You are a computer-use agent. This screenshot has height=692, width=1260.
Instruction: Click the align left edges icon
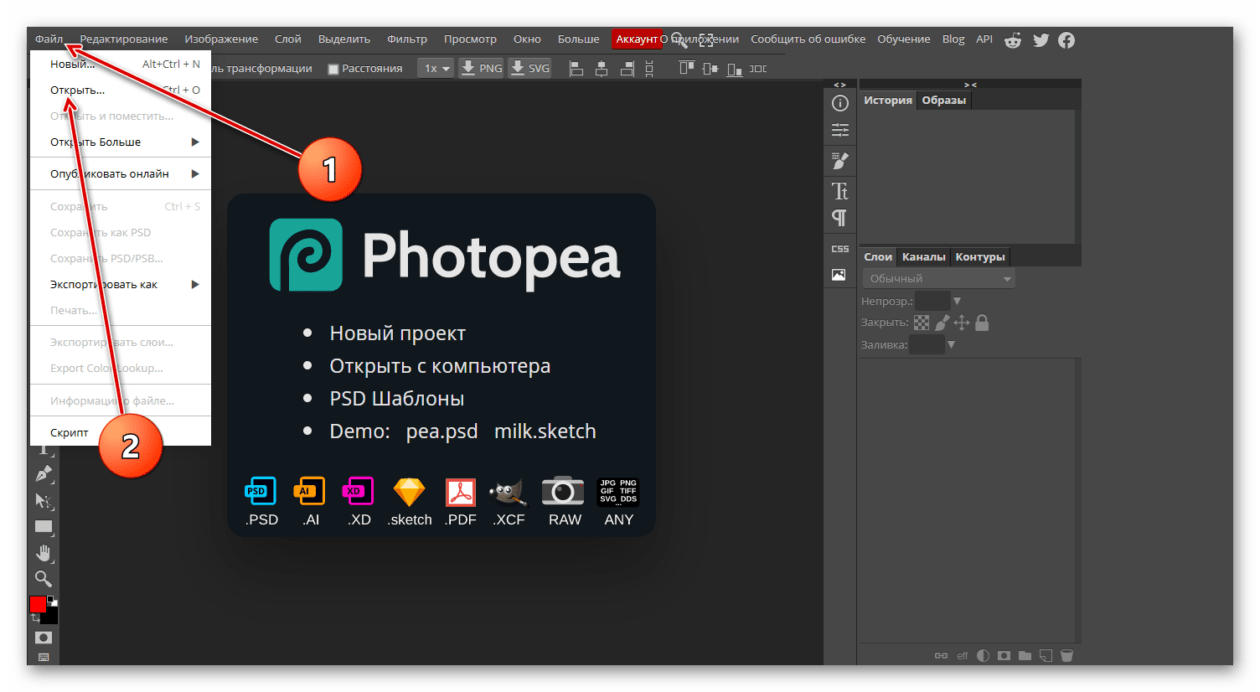pyautogui.click(x=576, y=68)
